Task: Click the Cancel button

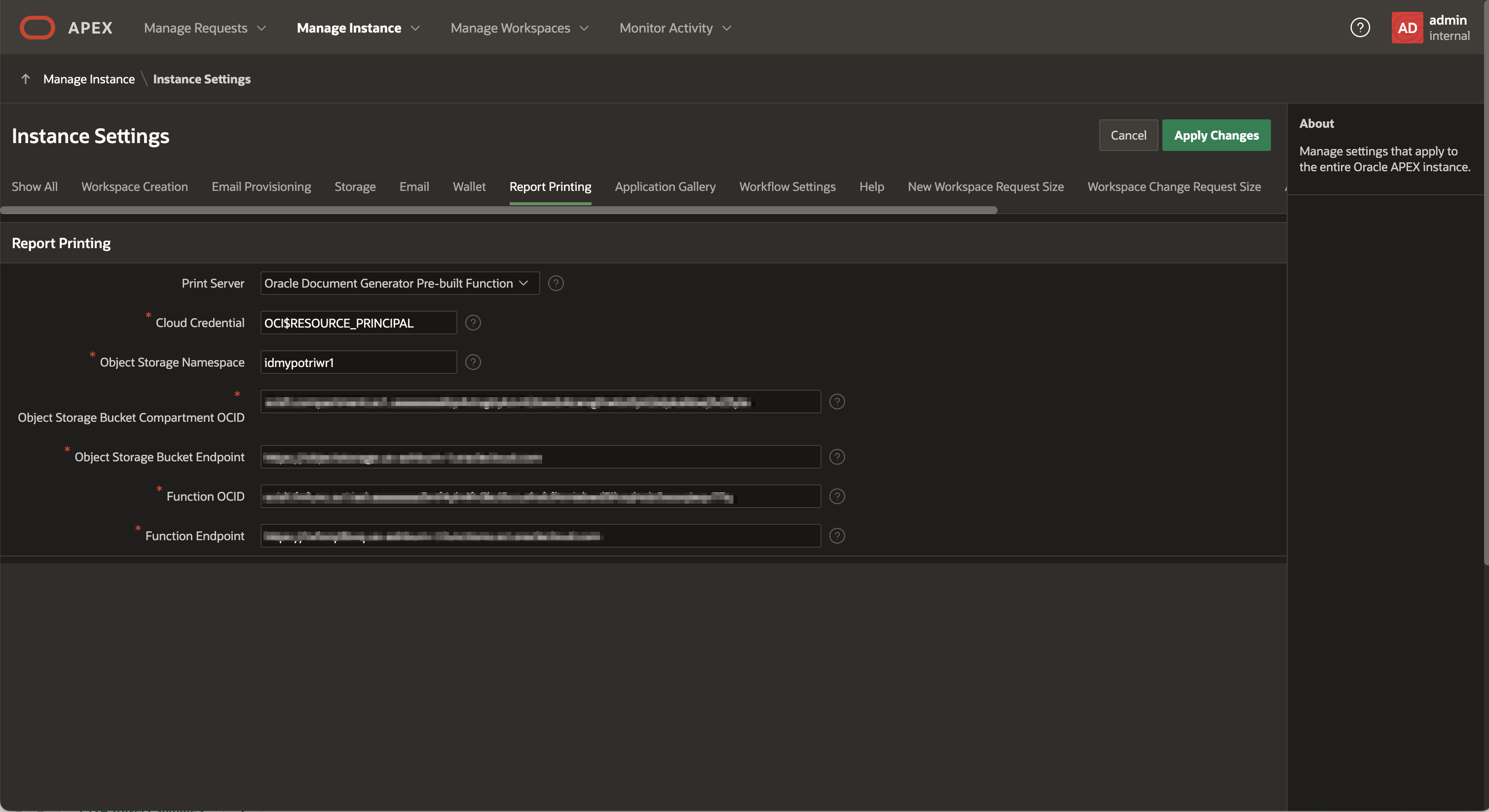Action: click(1128, 135)
